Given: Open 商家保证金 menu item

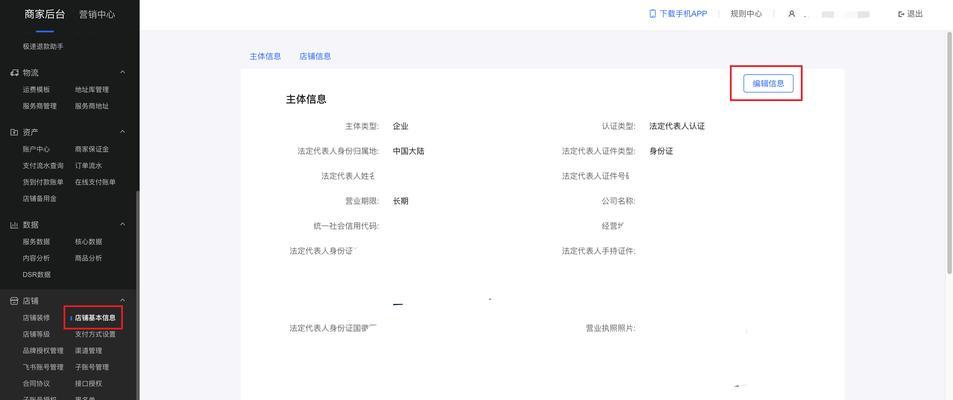Looking at the screenshot, I should [92, 149].
